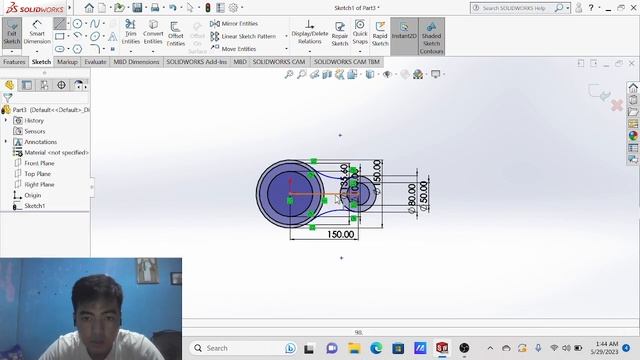Toggle Shaded Sketch Contours
Viewport: 640px width, 360px height.
431,37
